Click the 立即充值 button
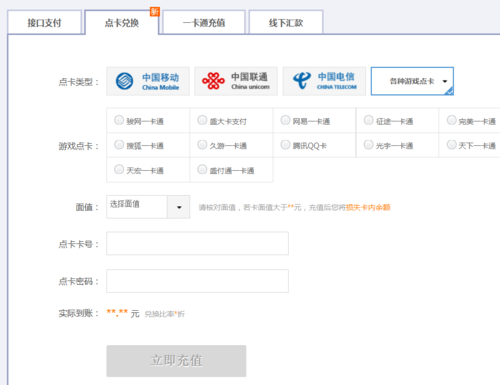This screenshot has height=385, width=500. 176,361
